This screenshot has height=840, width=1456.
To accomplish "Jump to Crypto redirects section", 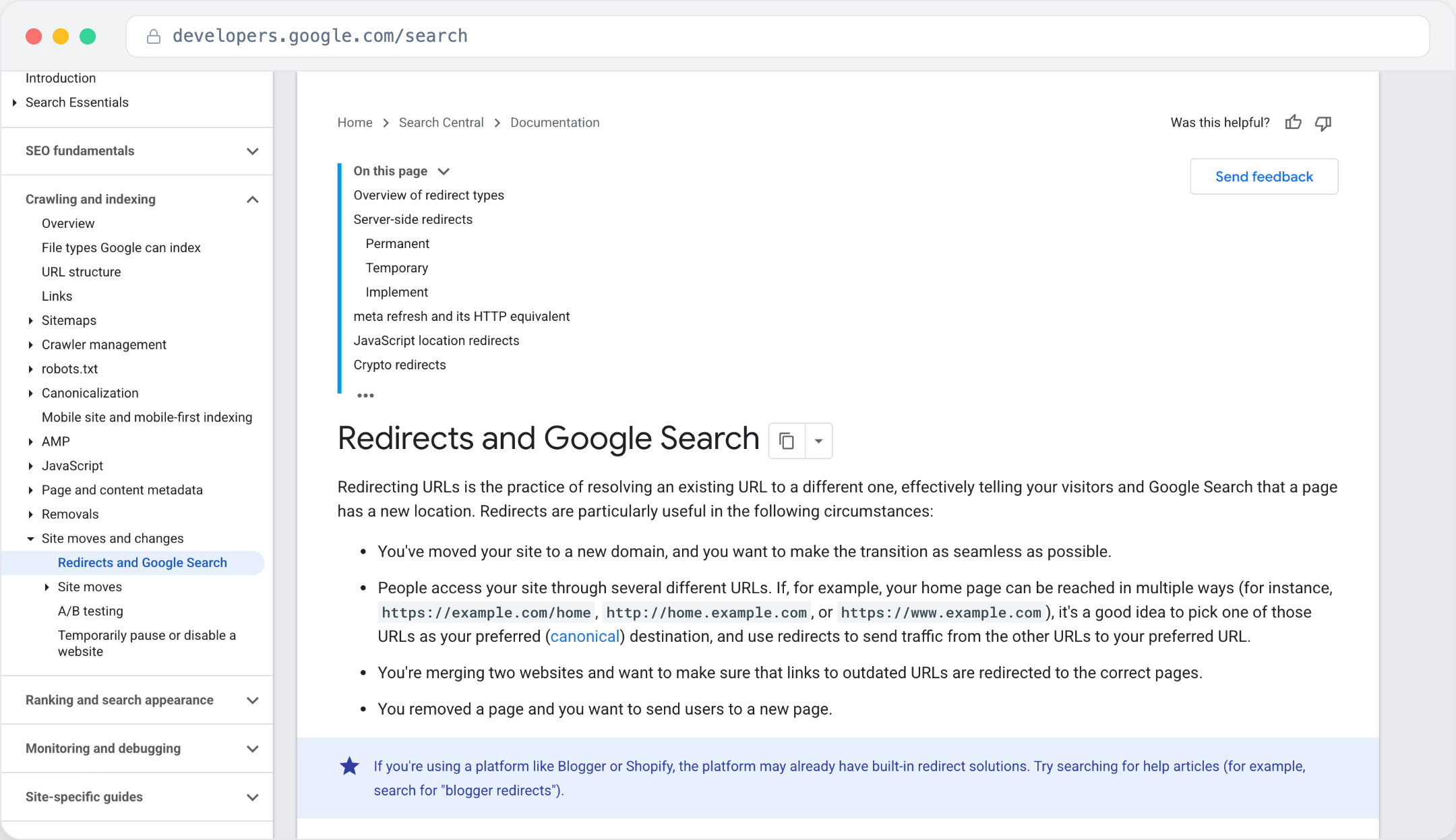I will (400, 365).
